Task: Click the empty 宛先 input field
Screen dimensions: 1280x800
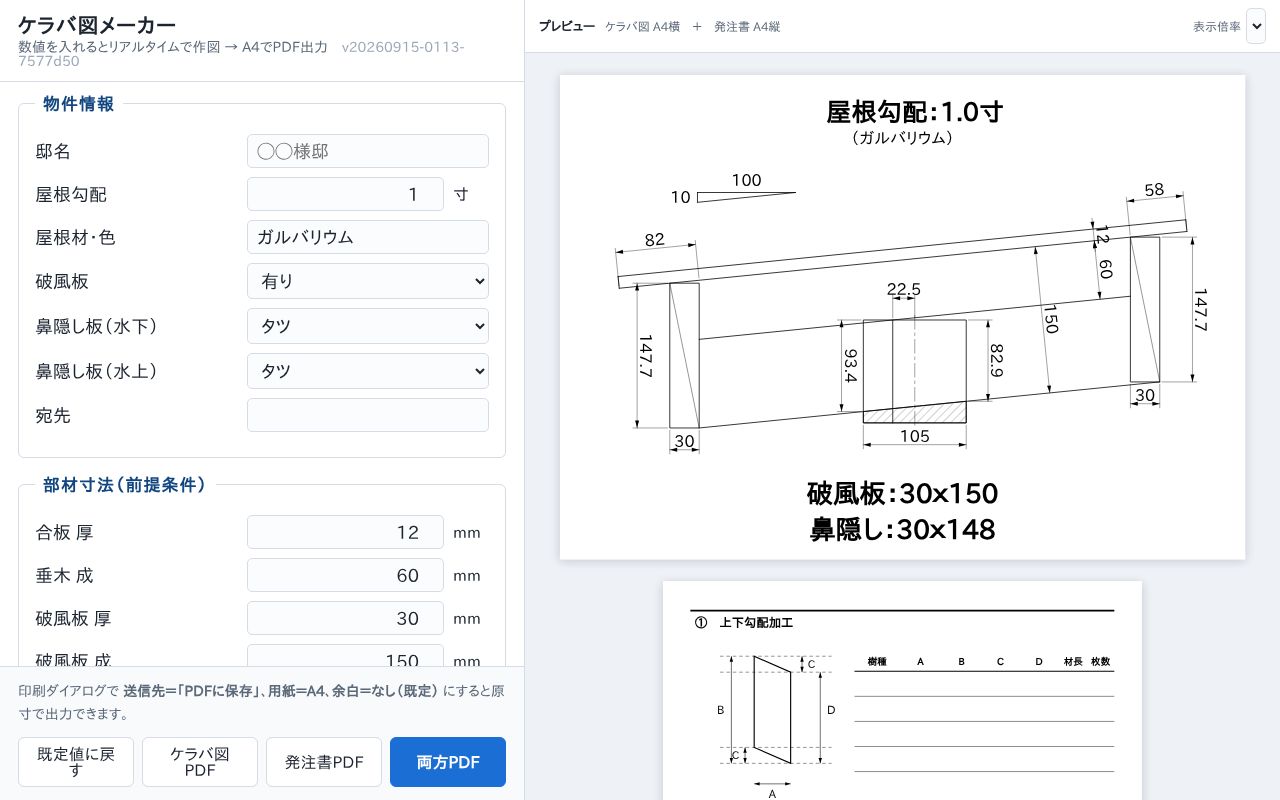Action: click(x=367, y=415)
